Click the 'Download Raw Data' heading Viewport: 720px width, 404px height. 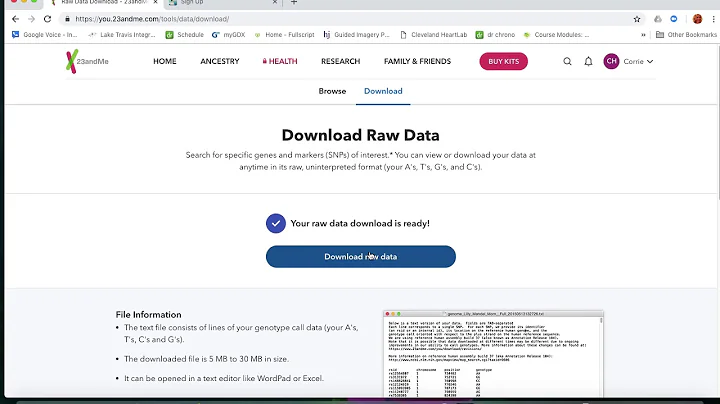(360, 135)
